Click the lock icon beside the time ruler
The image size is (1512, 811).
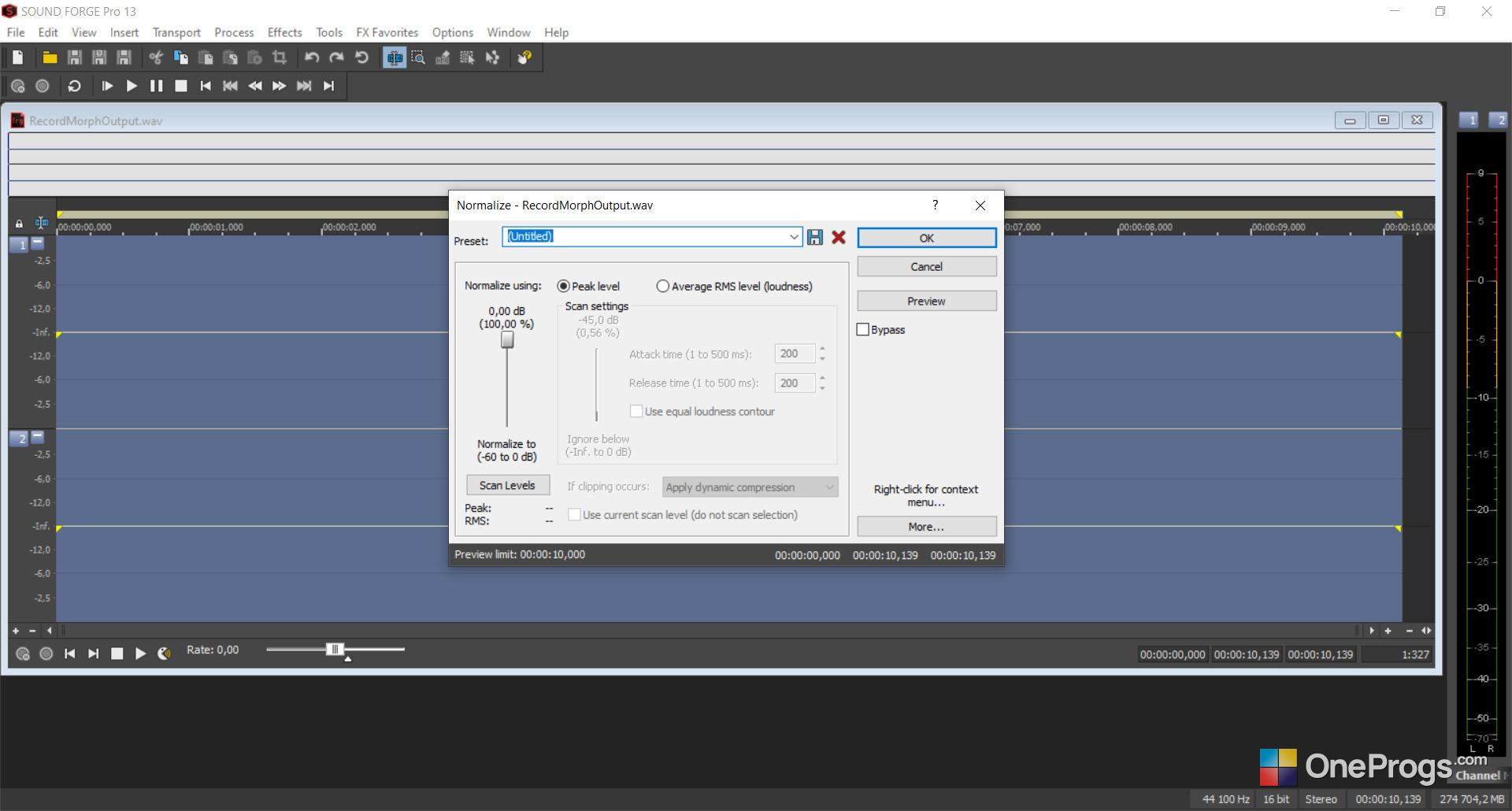pos(19,224)
